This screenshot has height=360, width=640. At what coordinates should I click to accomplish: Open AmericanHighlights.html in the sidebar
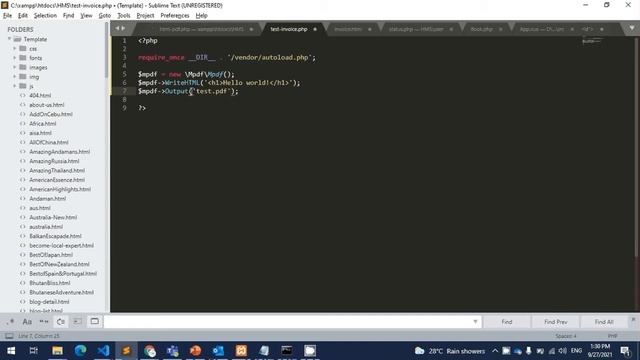60,189
